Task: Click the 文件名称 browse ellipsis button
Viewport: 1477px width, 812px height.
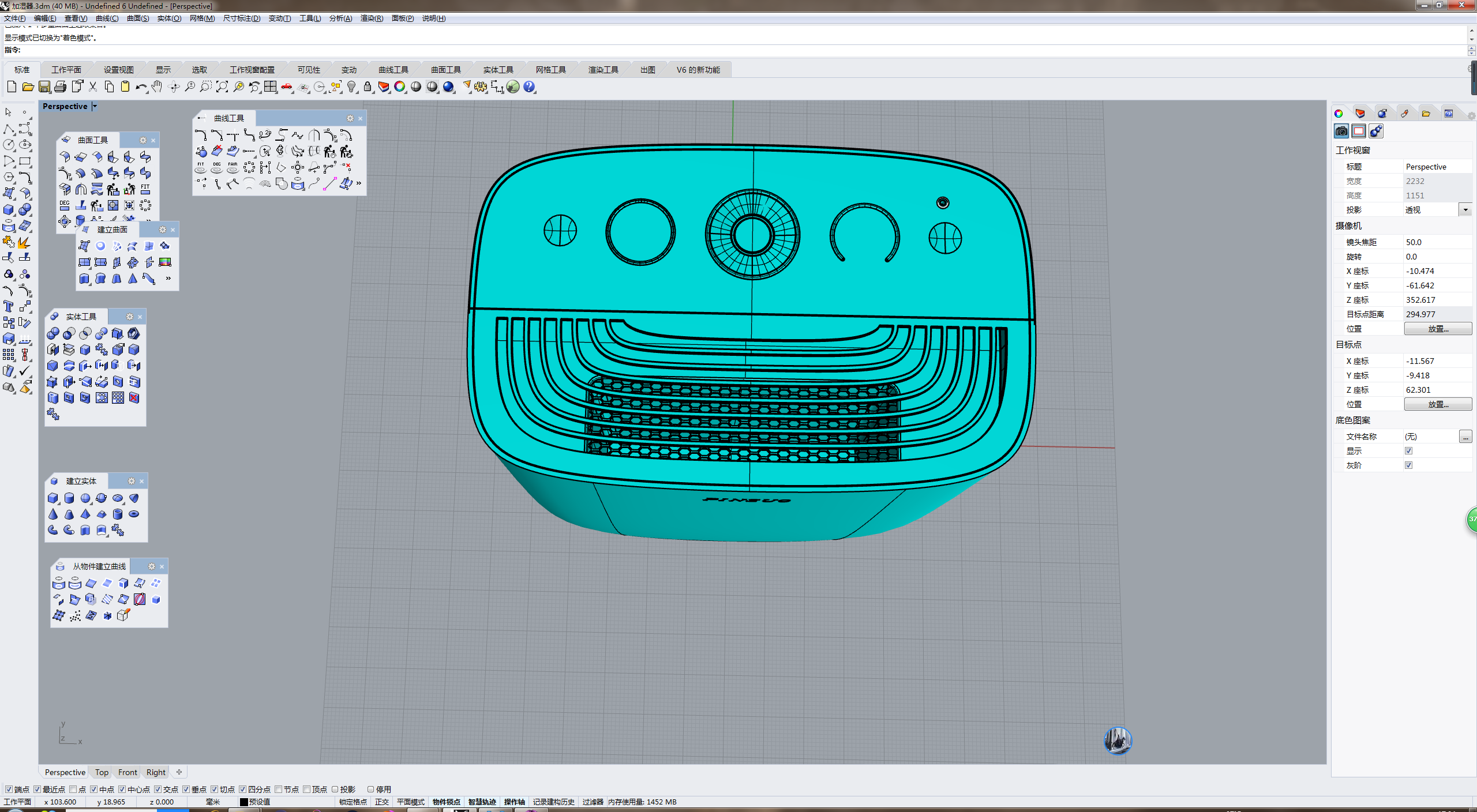Action: point(1465,437)
